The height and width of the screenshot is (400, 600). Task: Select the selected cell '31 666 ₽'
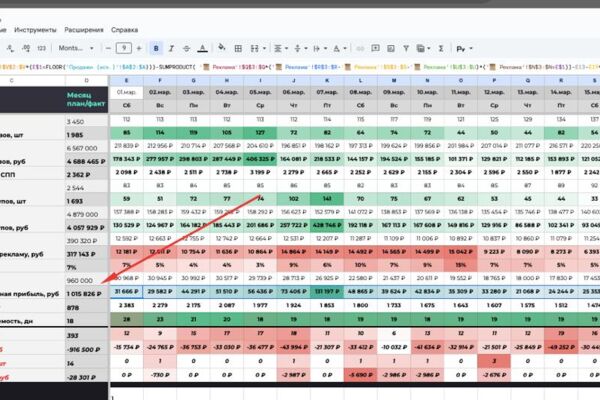click(x=126, y=292)
